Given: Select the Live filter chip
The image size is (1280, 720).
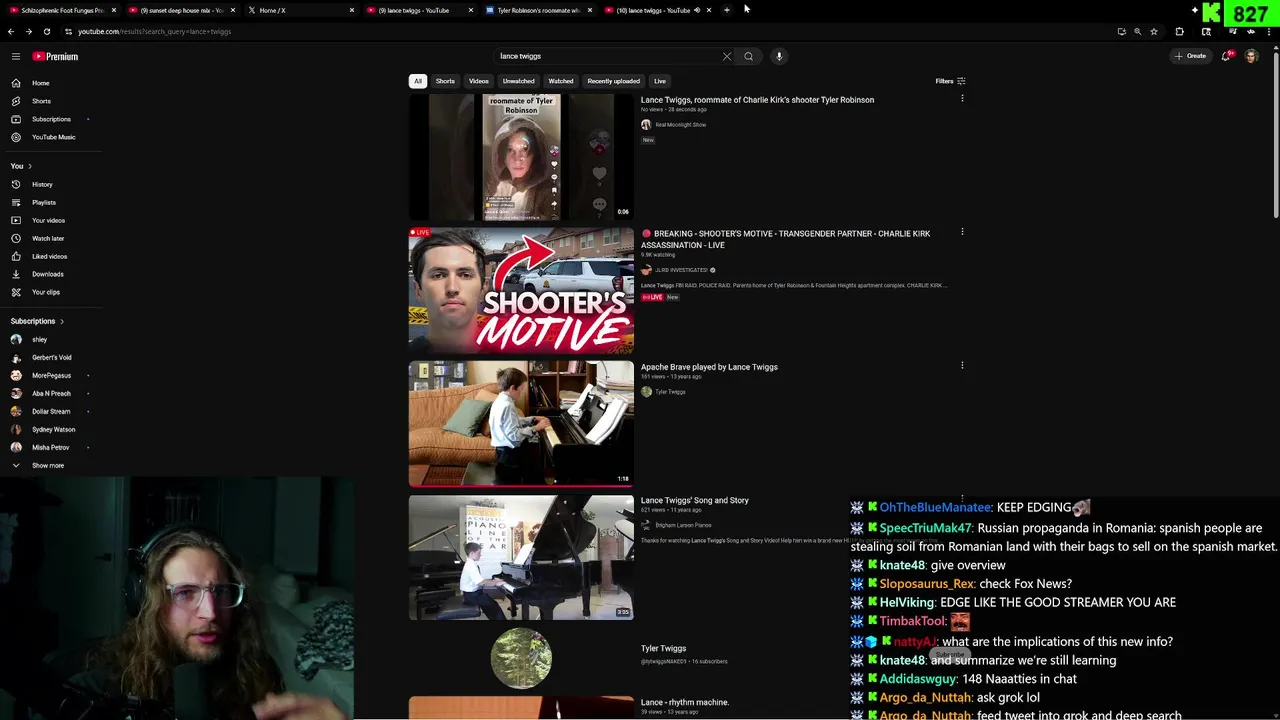Looking at the screenshot, I should [x=660, y=81].
